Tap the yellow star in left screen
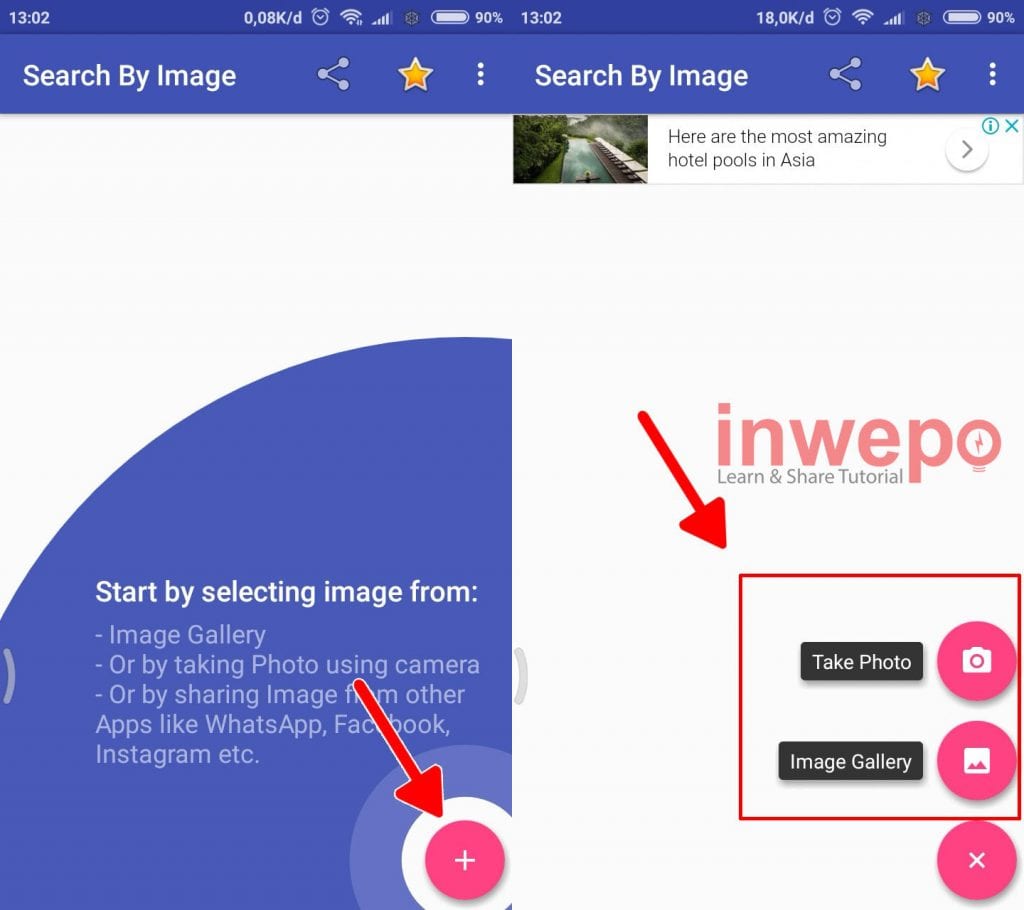1024x910 pixels. pyautogui.click(x=415, y=74)
